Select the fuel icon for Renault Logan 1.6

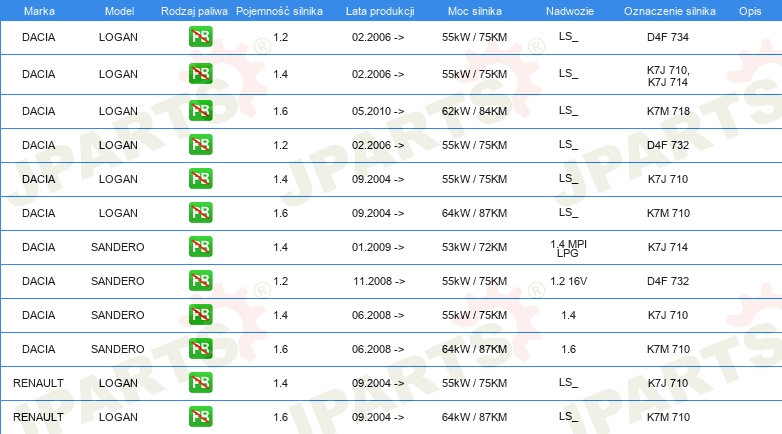pyautogui.click(x=200, y=417)
